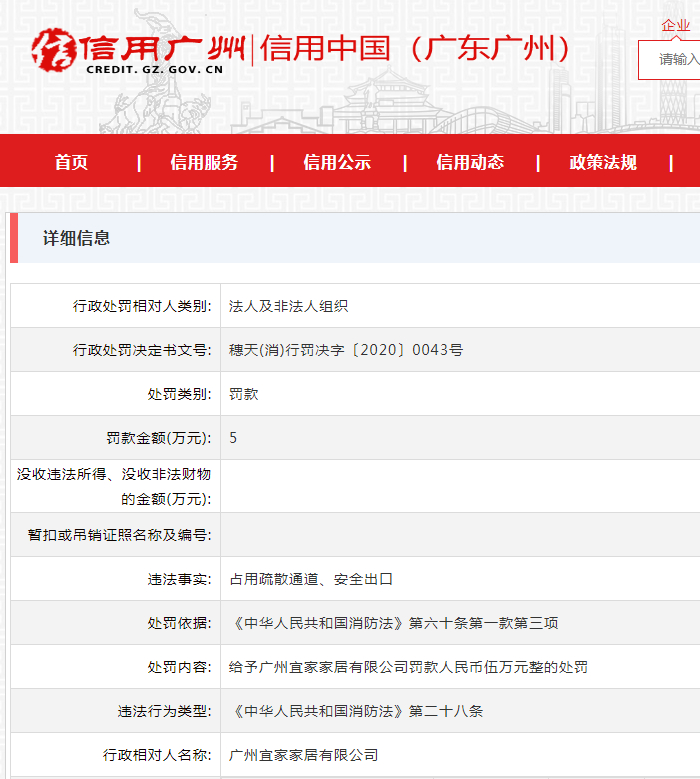This screenshot has height=779, width=700.
Task: Click the 违法事实 label
Action: coord(179,579)
